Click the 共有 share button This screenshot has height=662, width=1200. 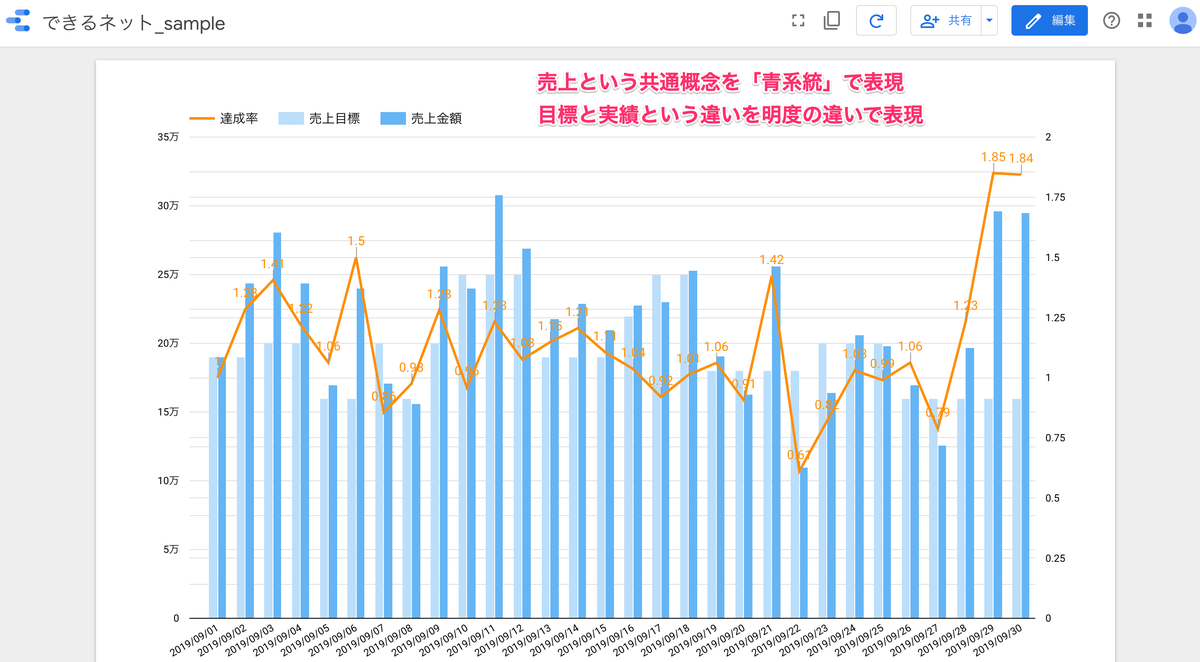(x=946, y=21)
